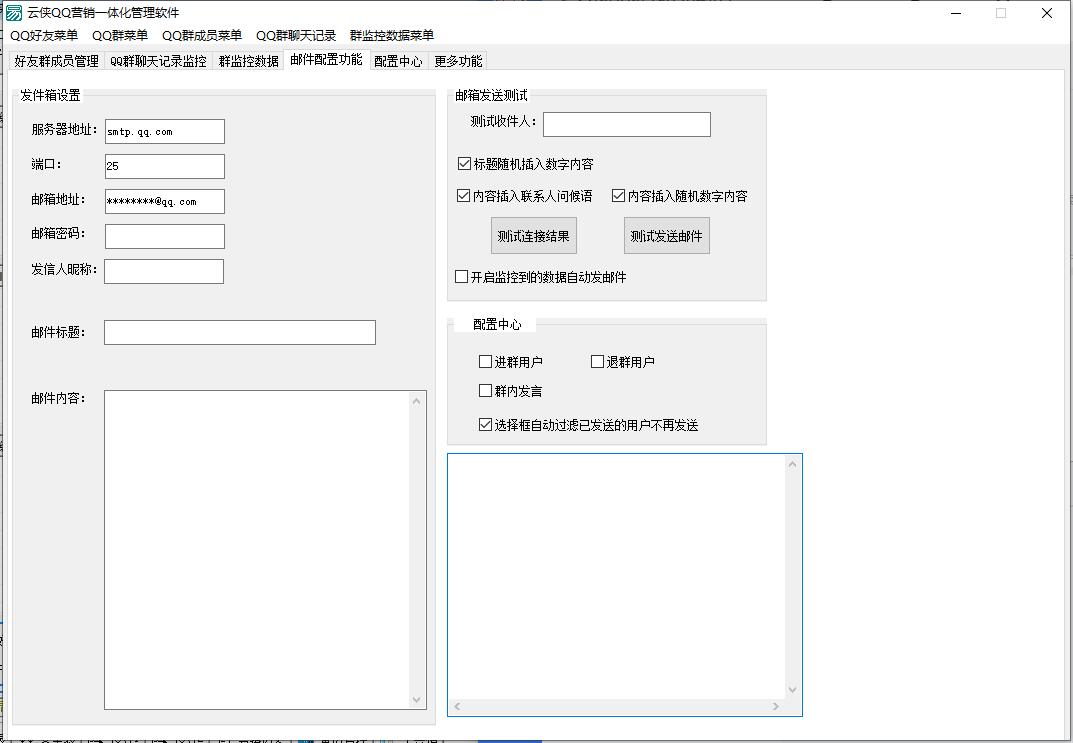Viewport: 1073px width, 743px height.
Task: Switch to the 好友群成员管理 tab
Action: pos(57,61)
